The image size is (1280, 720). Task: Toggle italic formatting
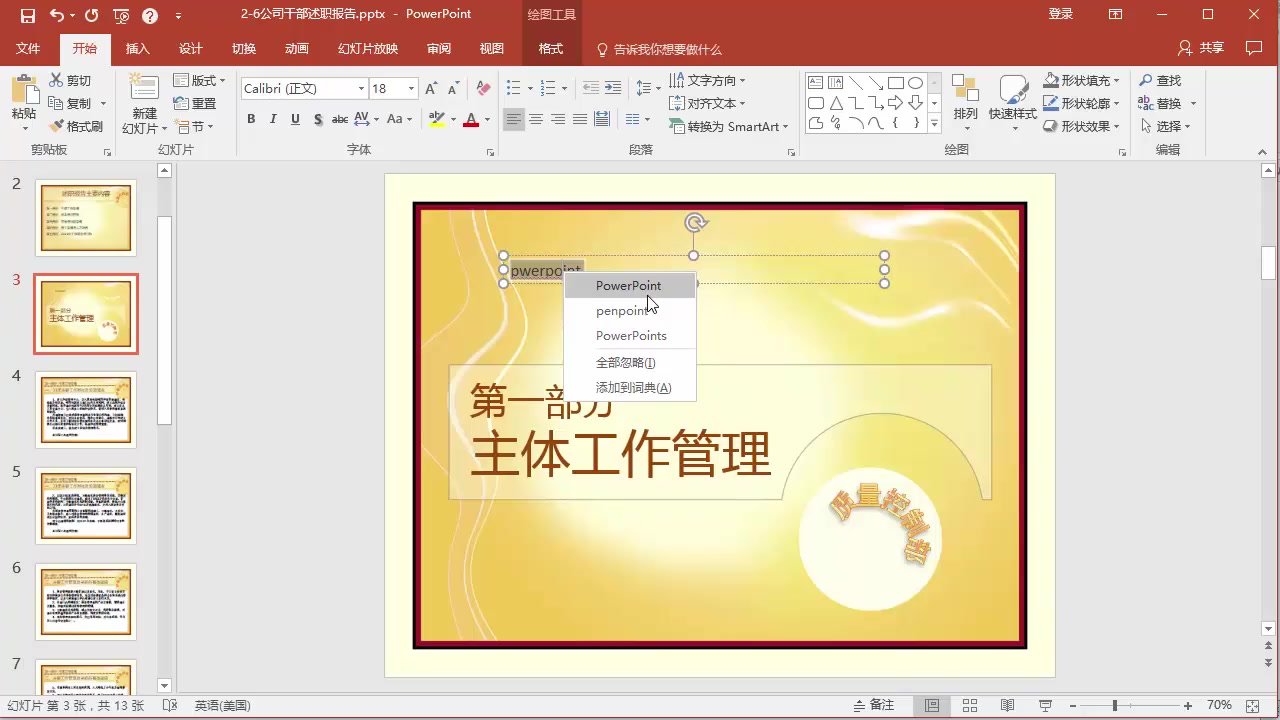tap(273, 119)
